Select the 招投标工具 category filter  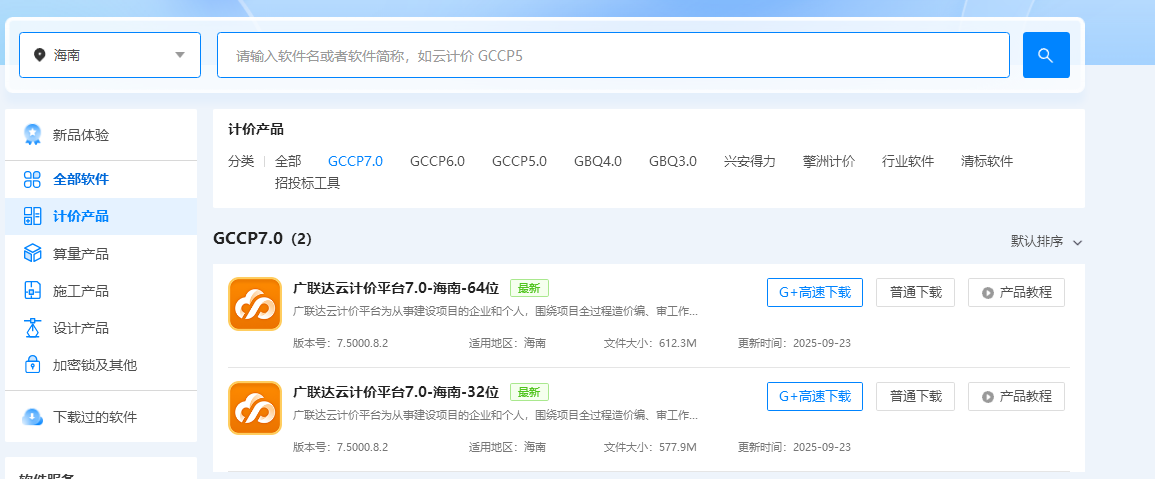tap(308, 183)
